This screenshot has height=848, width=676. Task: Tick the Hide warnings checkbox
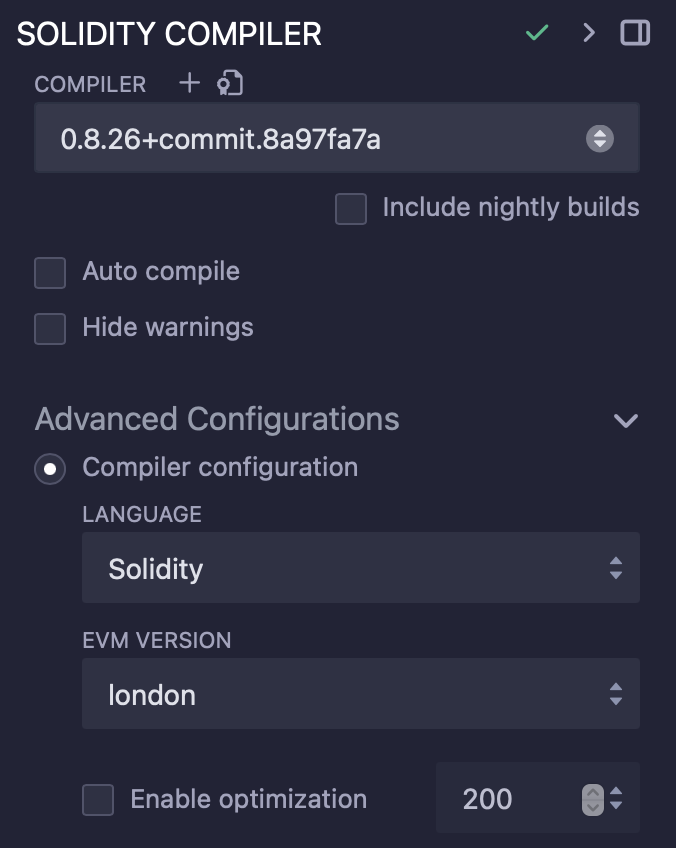pyautogui.click(x=50, y=328)
